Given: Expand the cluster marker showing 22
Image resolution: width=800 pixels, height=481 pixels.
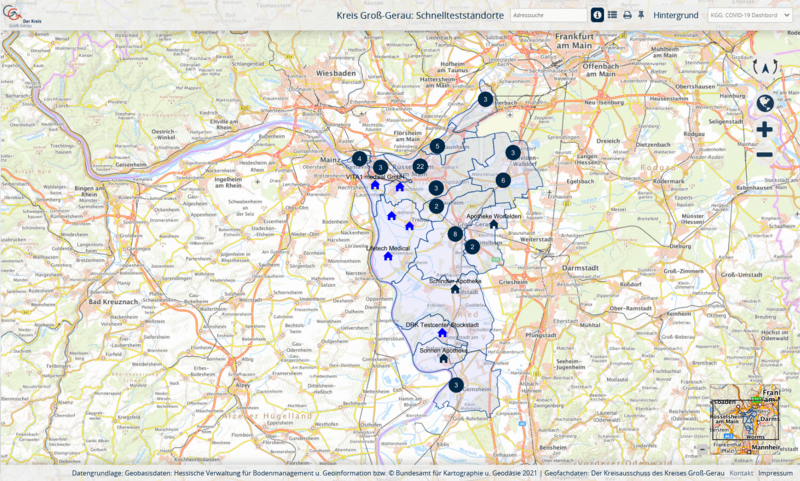Looking at the screenshot, I should pos(420,166).
